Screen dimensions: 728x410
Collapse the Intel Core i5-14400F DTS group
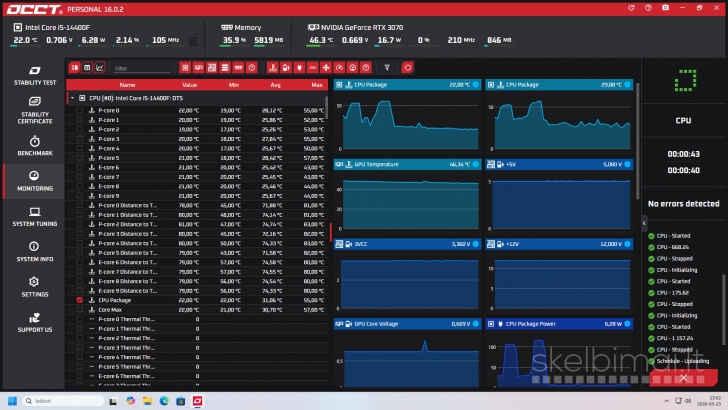71,98
